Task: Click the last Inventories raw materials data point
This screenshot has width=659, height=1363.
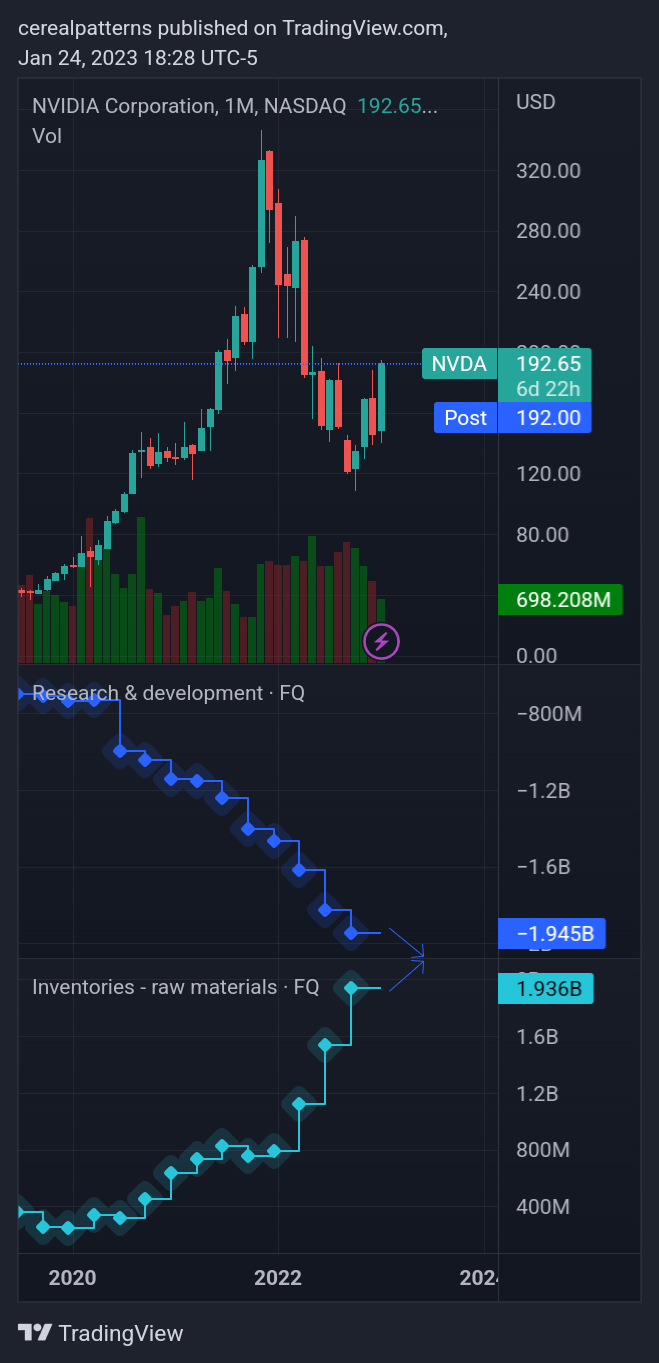Action: pos(351,988)
